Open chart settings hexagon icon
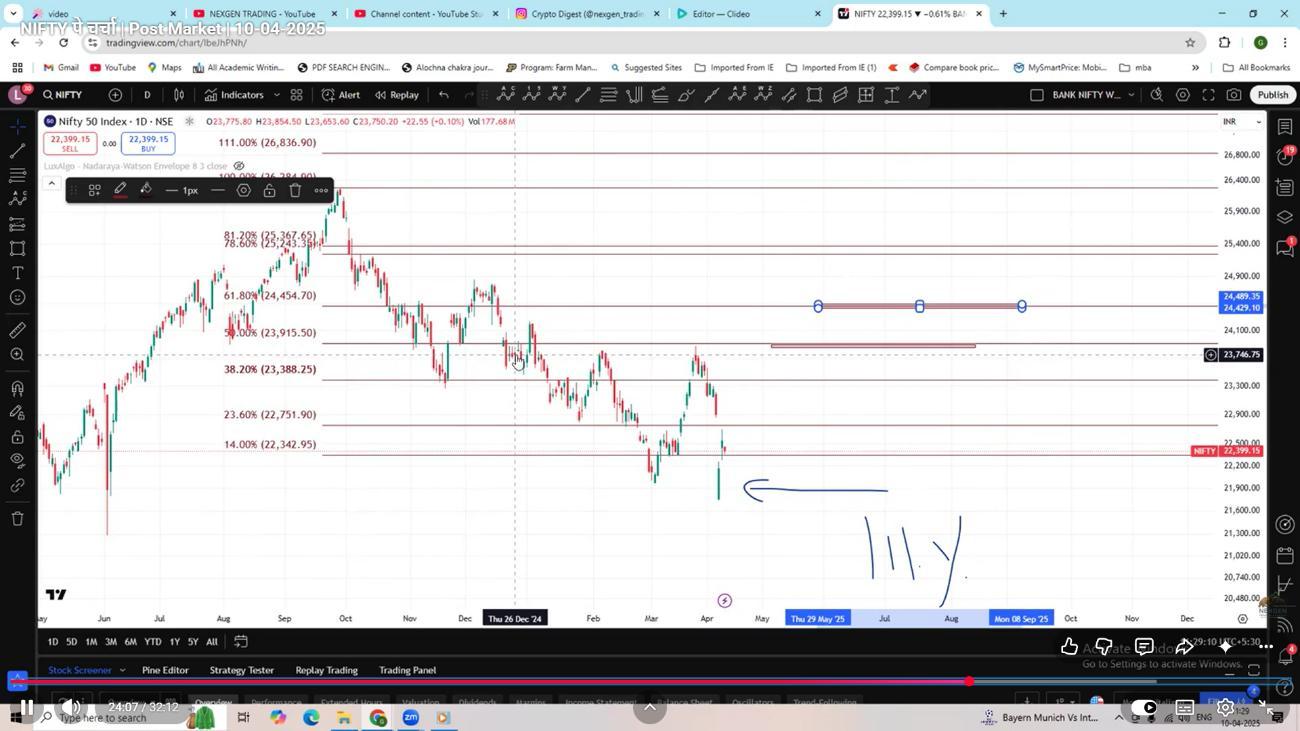Image resolution: width=1300 pixels, height=731 pixels. click(1182, 95)
